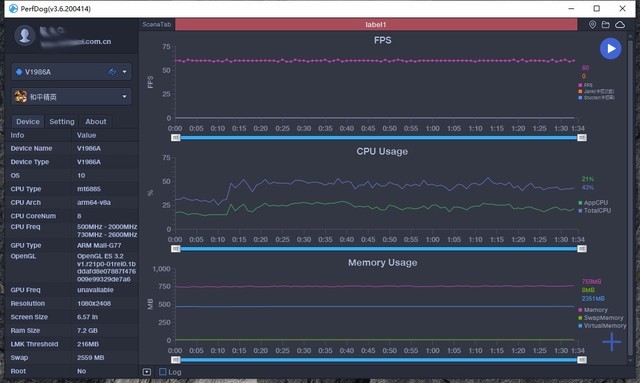The image size is (640, 383).
Task: Select the CPU CoreNum row label
Action: tap(33, 216)
